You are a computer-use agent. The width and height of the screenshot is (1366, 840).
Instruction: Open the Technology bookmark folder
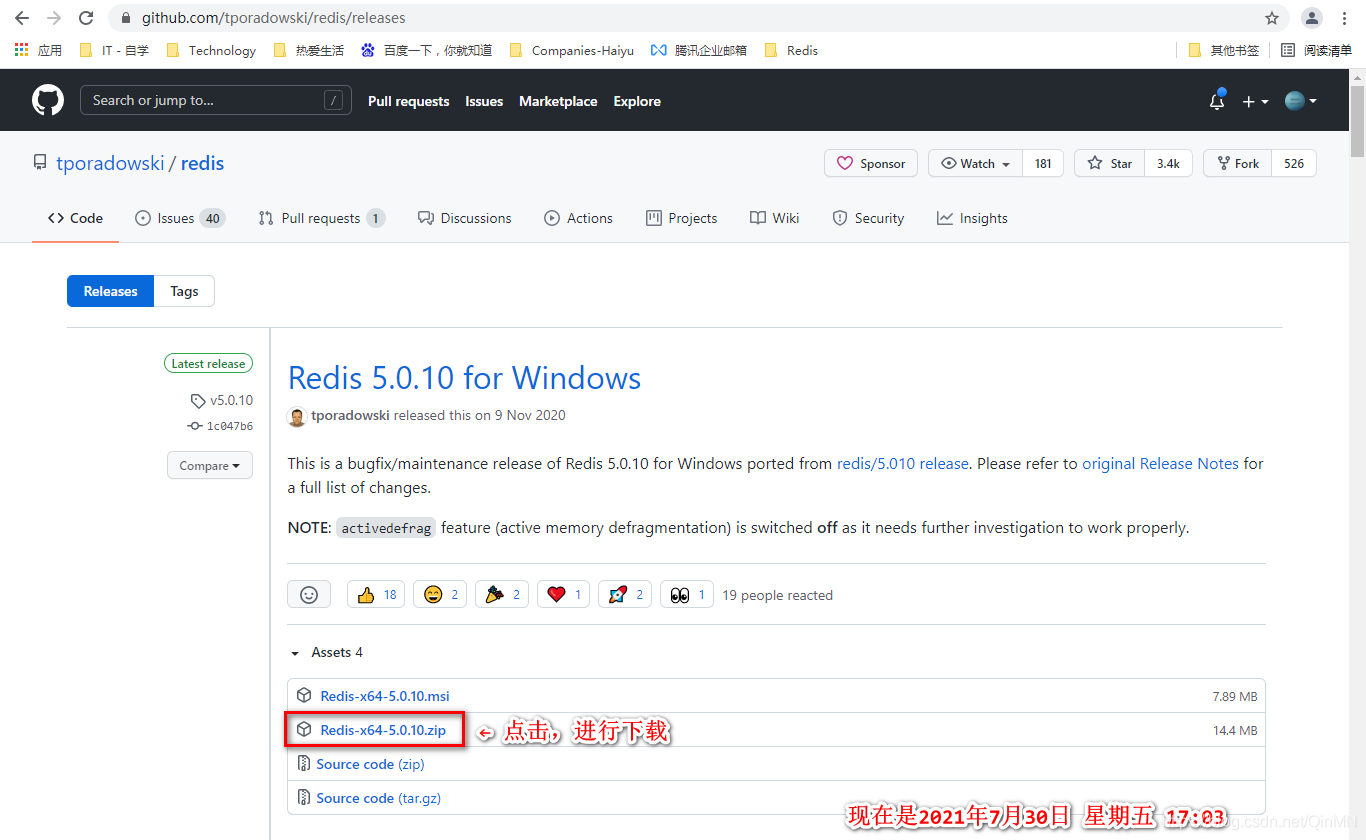(211, 50)
